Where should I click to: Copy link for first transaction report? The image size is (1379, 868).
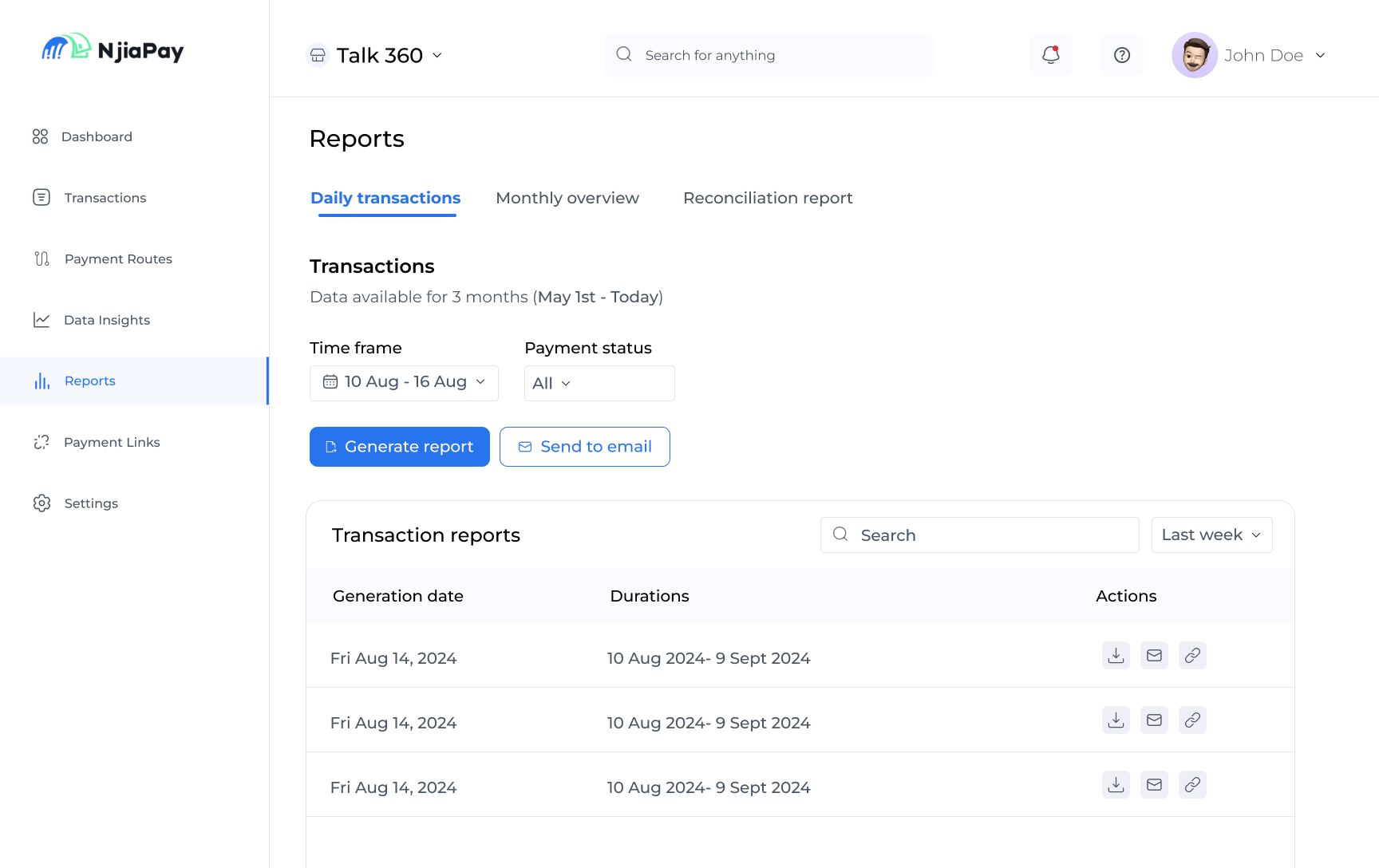pyautogui.click(x=1192, y=656)
